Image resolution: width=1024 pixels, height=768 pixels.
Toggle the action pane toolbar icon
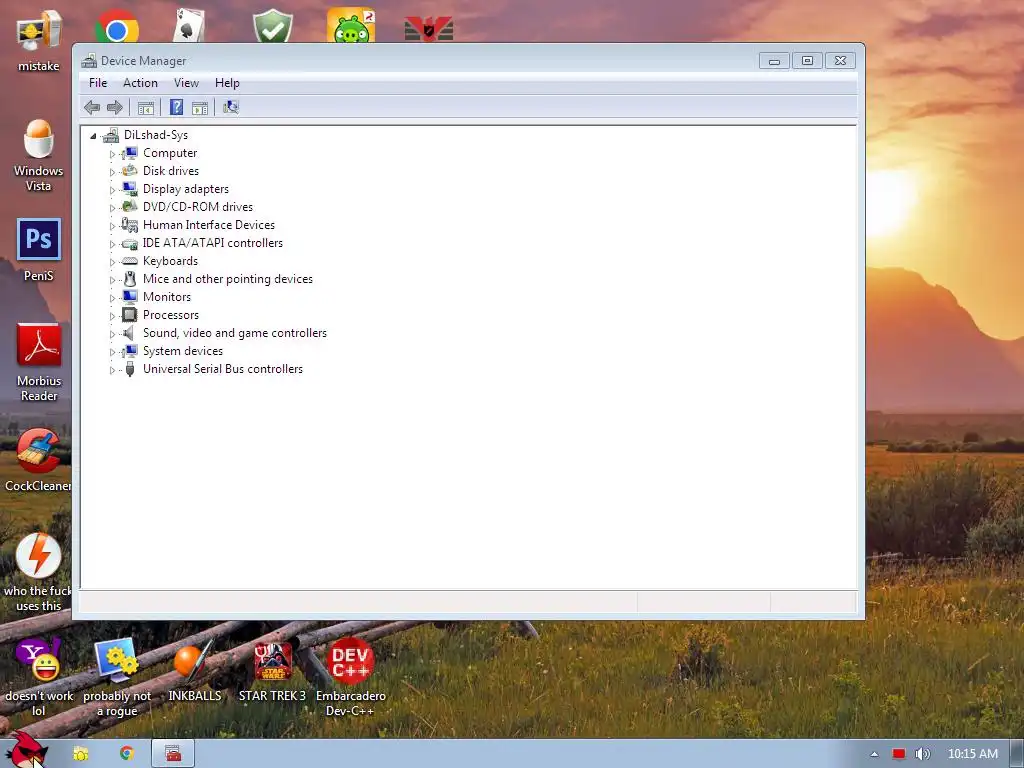point(200,108)
